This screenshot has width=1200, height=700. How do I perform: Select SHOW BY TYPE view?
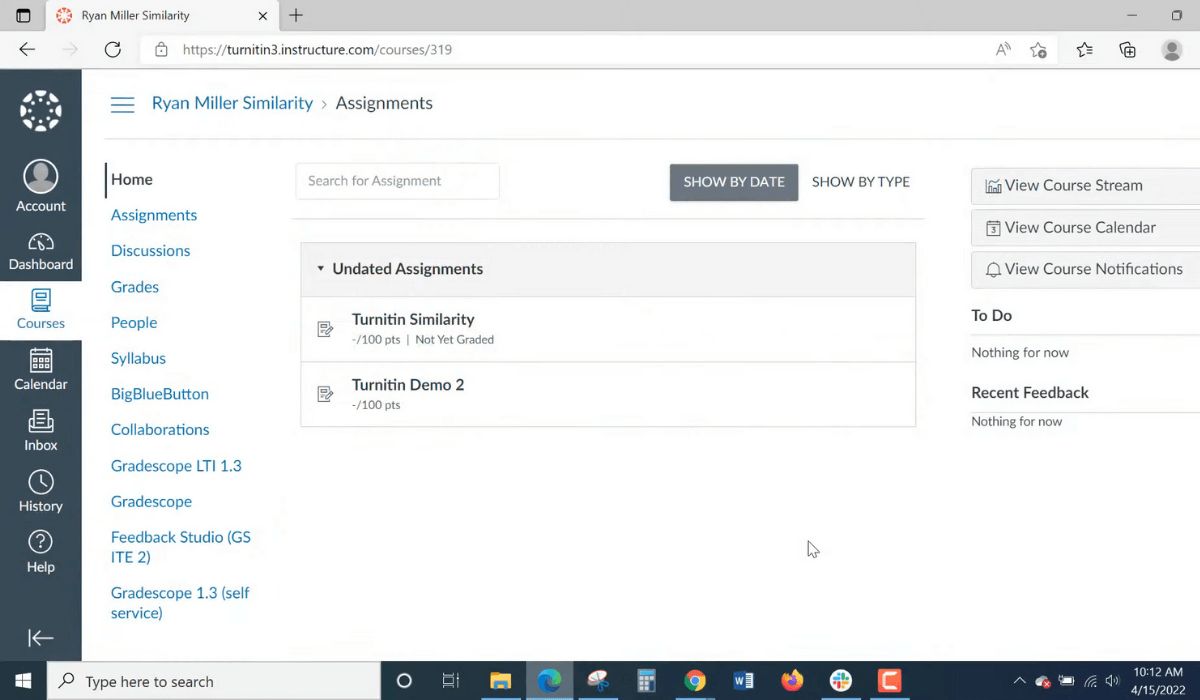[861, 182]
